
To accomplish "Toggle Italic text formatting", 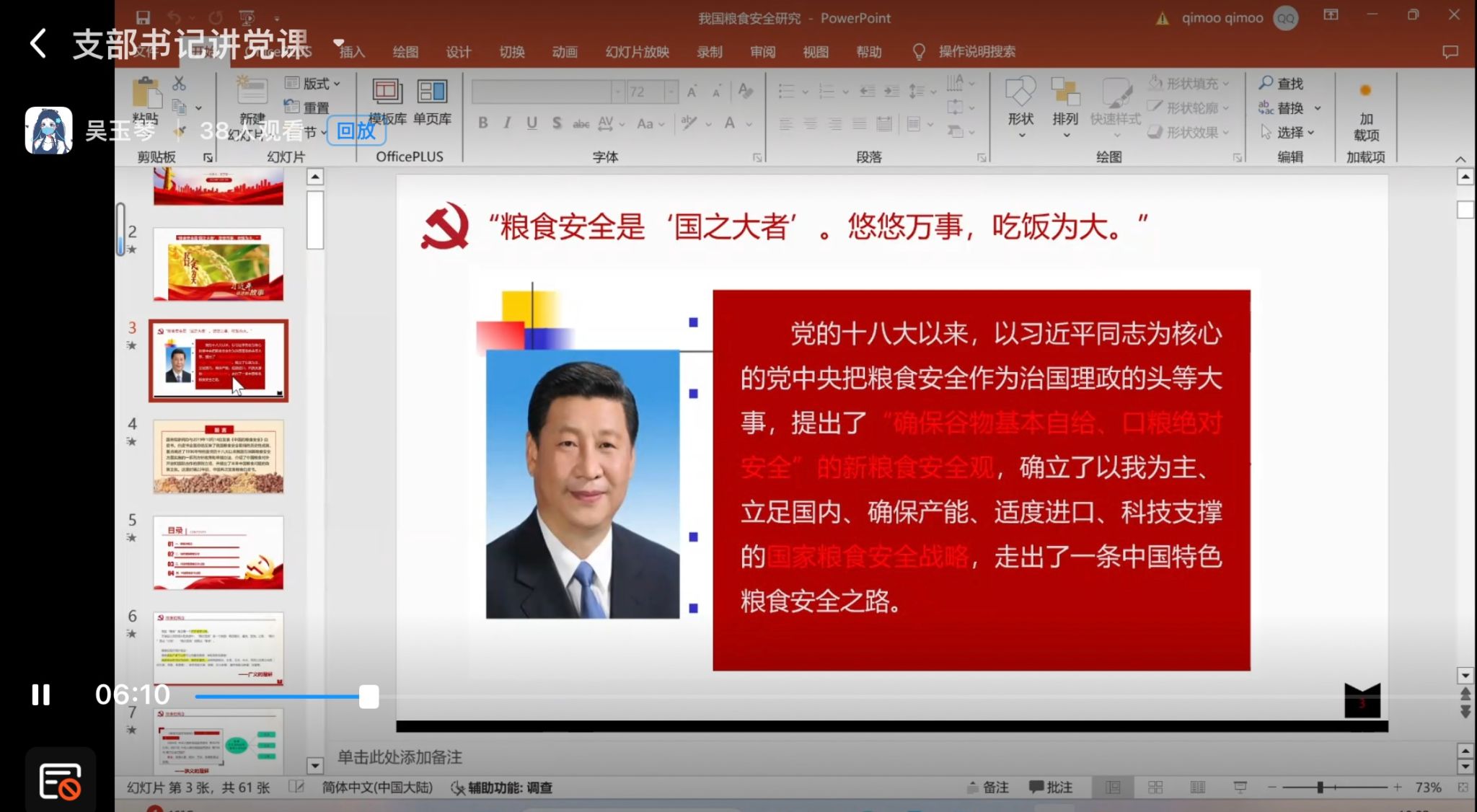I will (507, 123).
